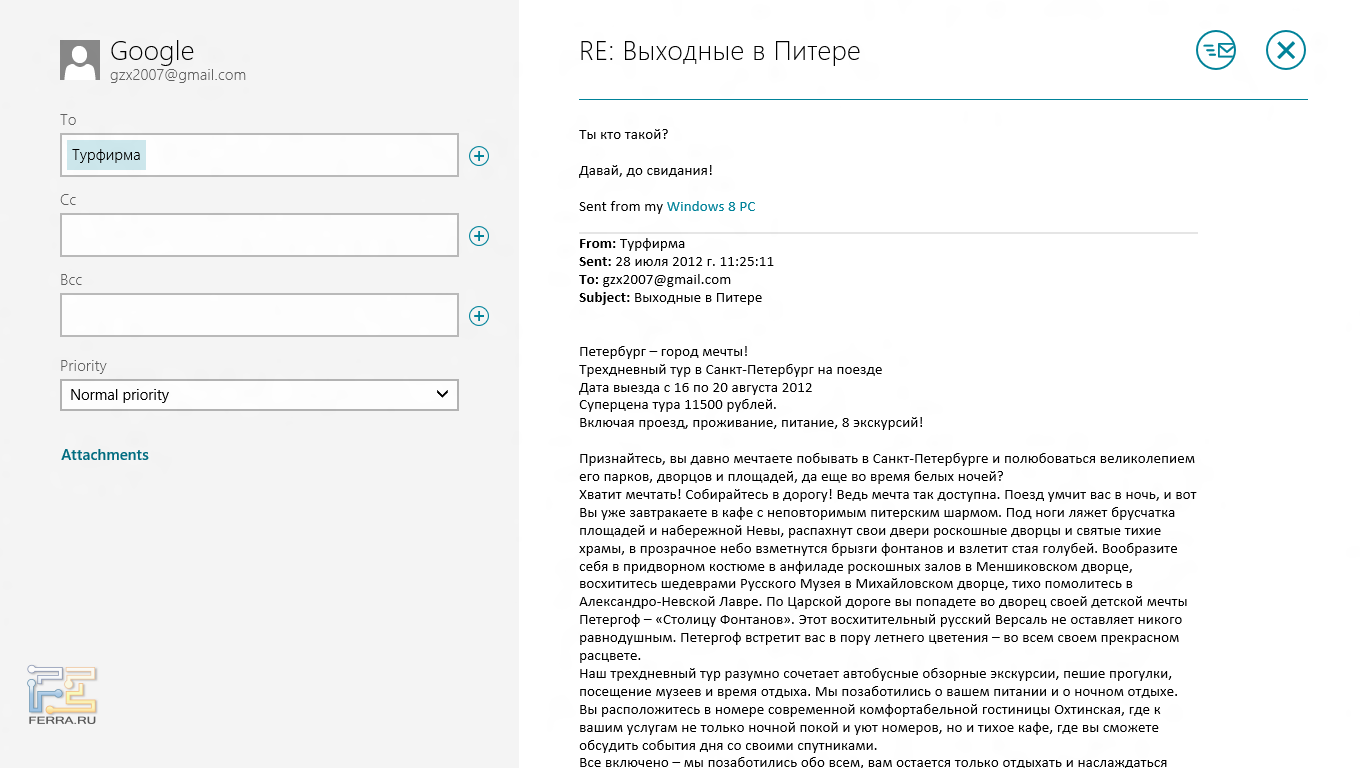
Task: Select the Турфирма recipient chip
Action: point(106,156)
